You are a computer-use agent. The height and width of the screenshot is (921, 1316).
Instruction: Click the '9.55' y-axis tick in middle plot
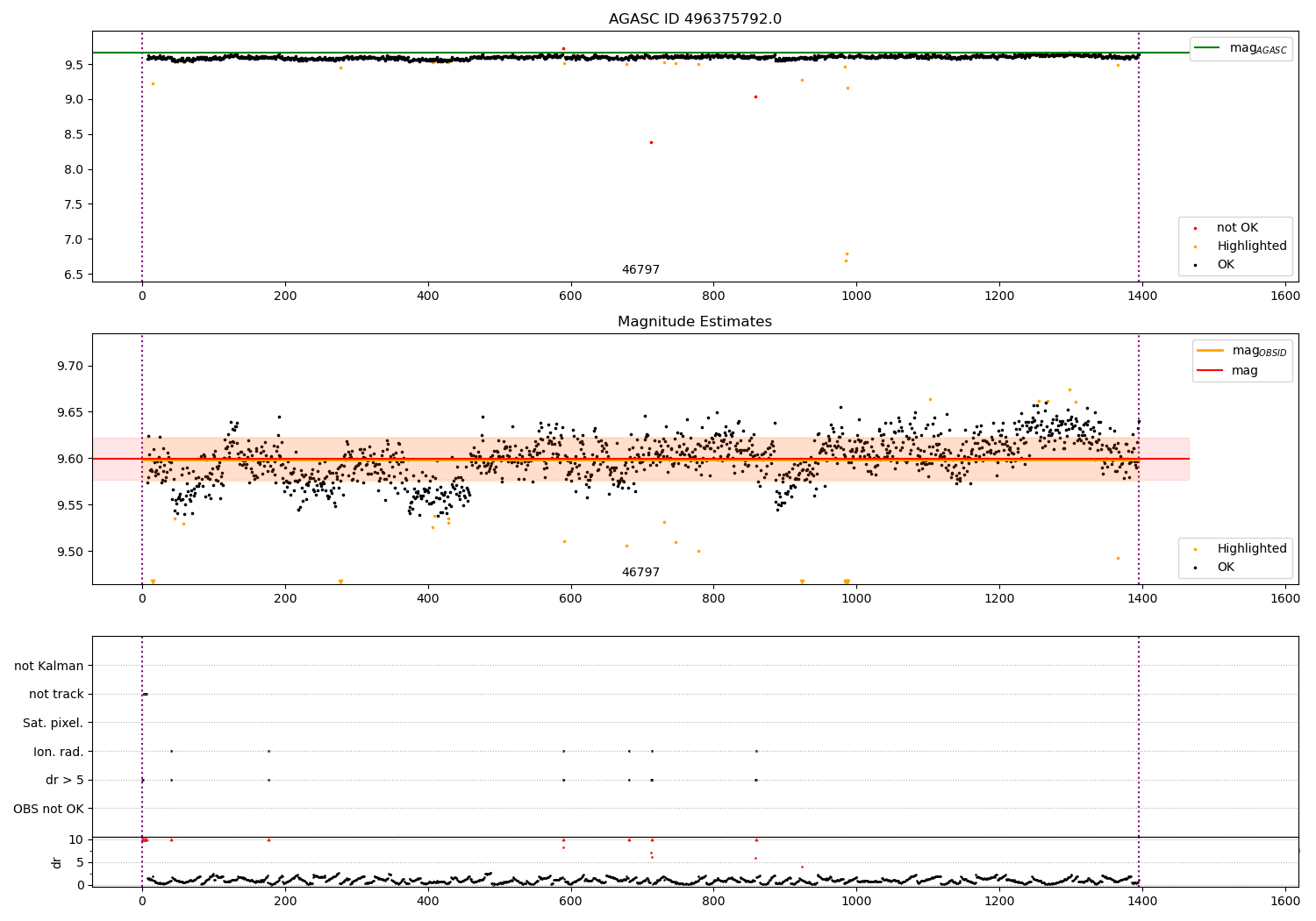click(70, 505)
